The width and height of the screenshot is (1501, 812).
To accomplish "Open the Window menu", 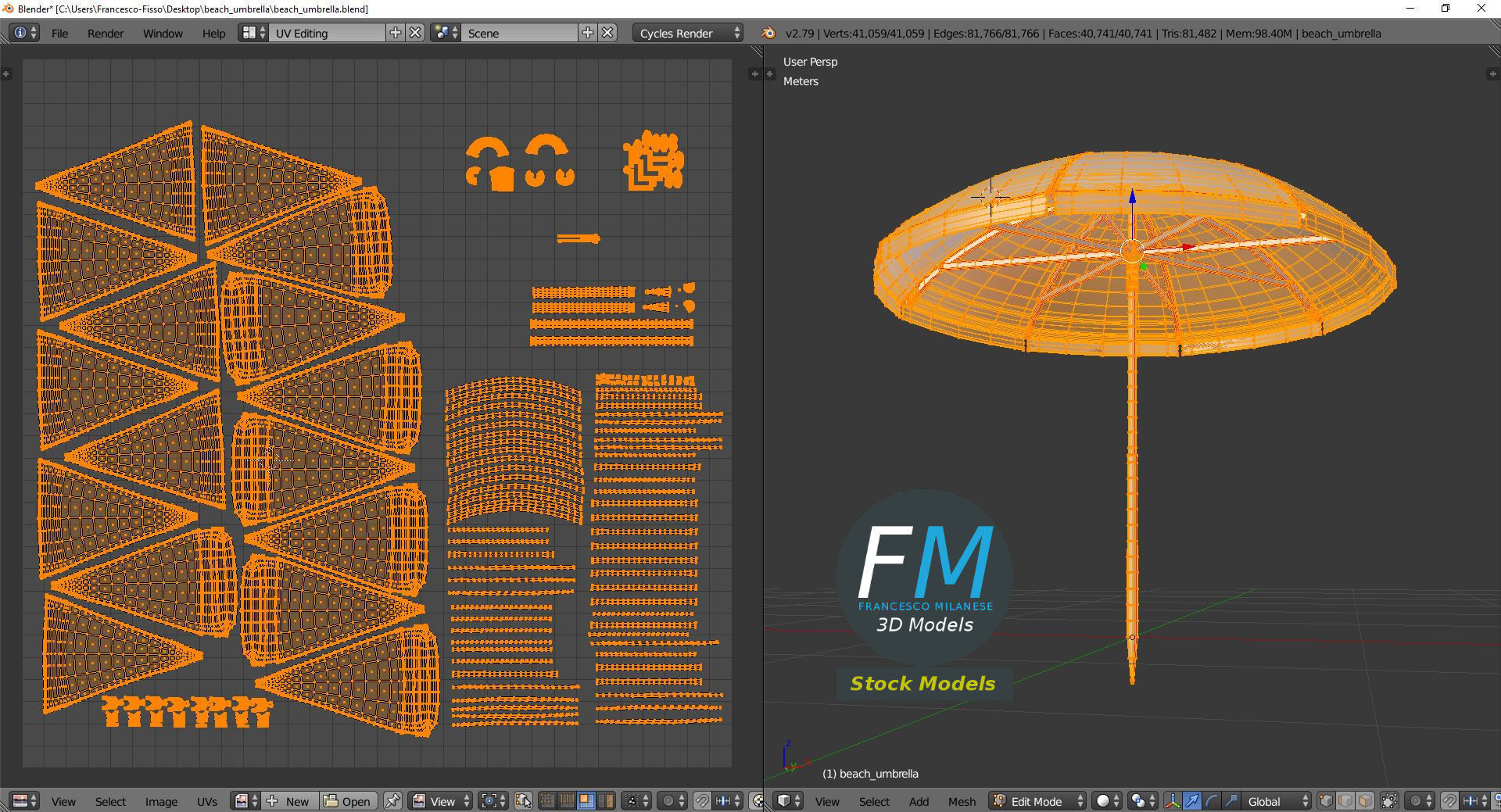I will click(163, 34).
